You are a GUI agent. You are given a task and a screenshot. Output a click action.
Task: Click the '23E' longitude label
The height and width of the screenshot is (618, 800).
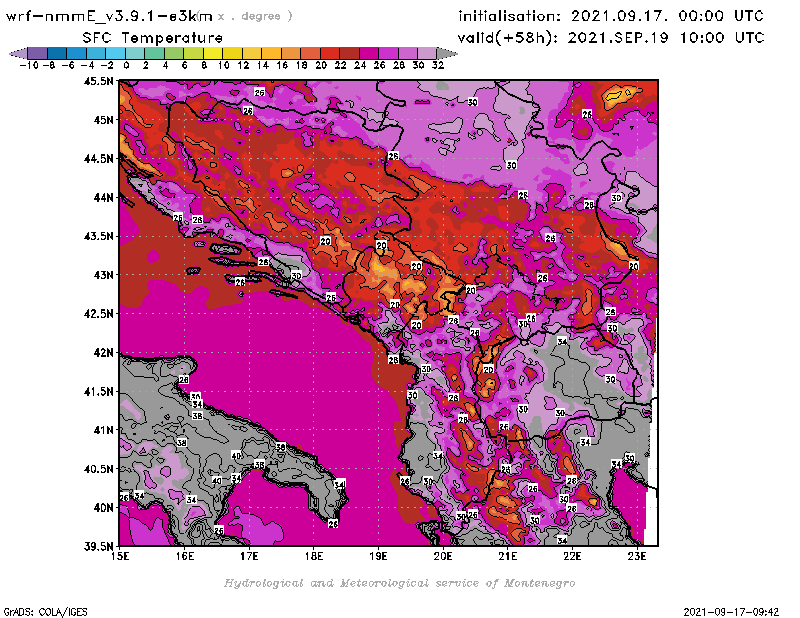click(x=637, y=556)
